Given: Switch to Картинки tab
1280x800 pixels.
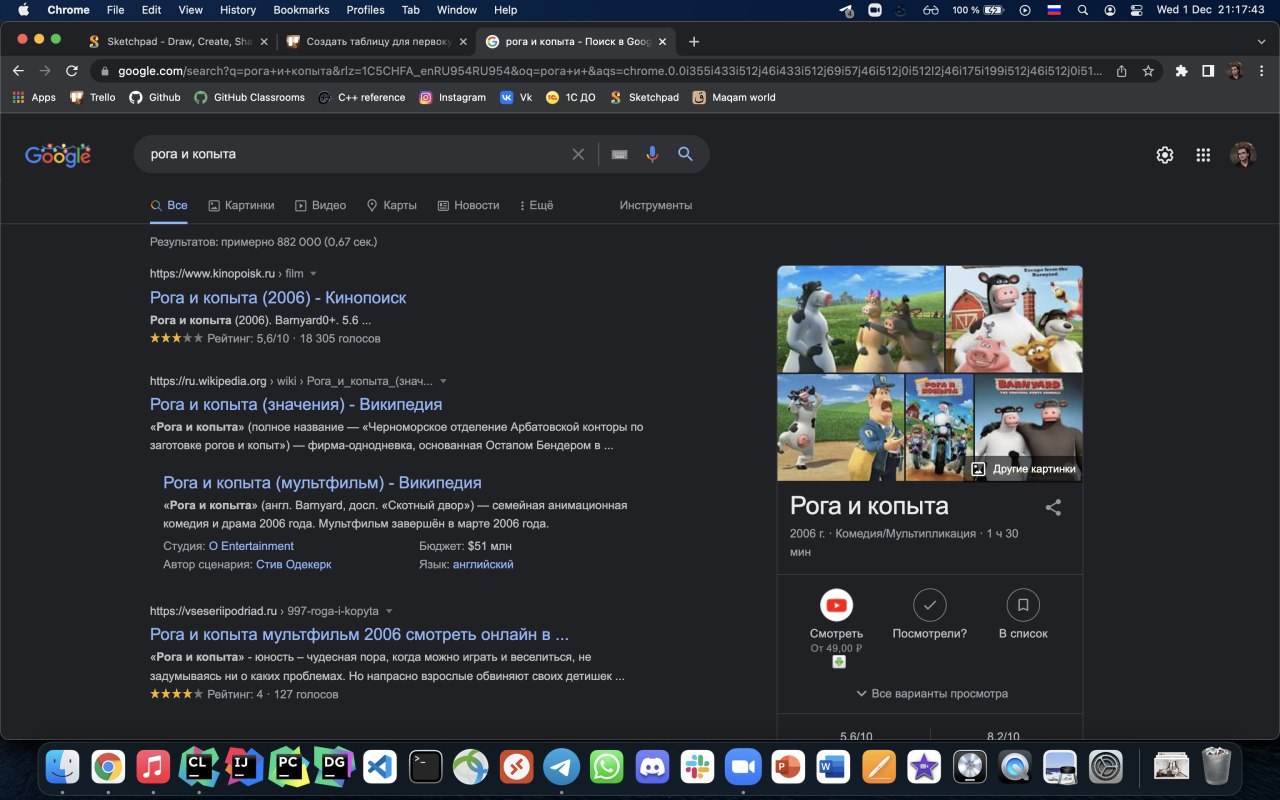Looking at the screenshot, I should point(241,205).
